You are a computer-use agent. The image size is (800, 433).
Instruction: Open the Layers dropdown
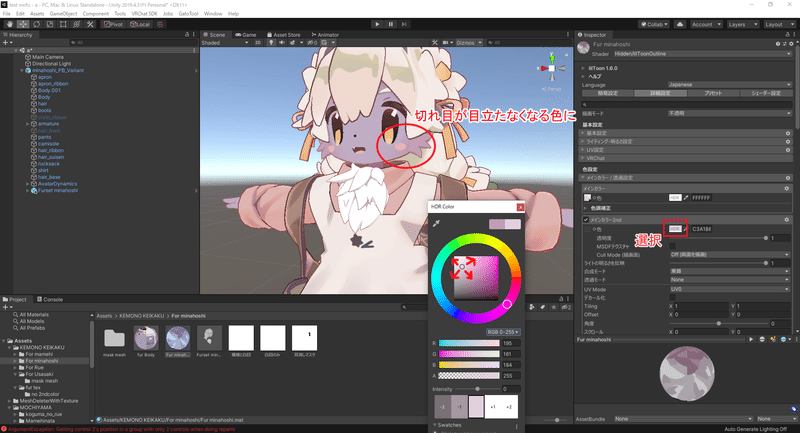pos(741,24)
